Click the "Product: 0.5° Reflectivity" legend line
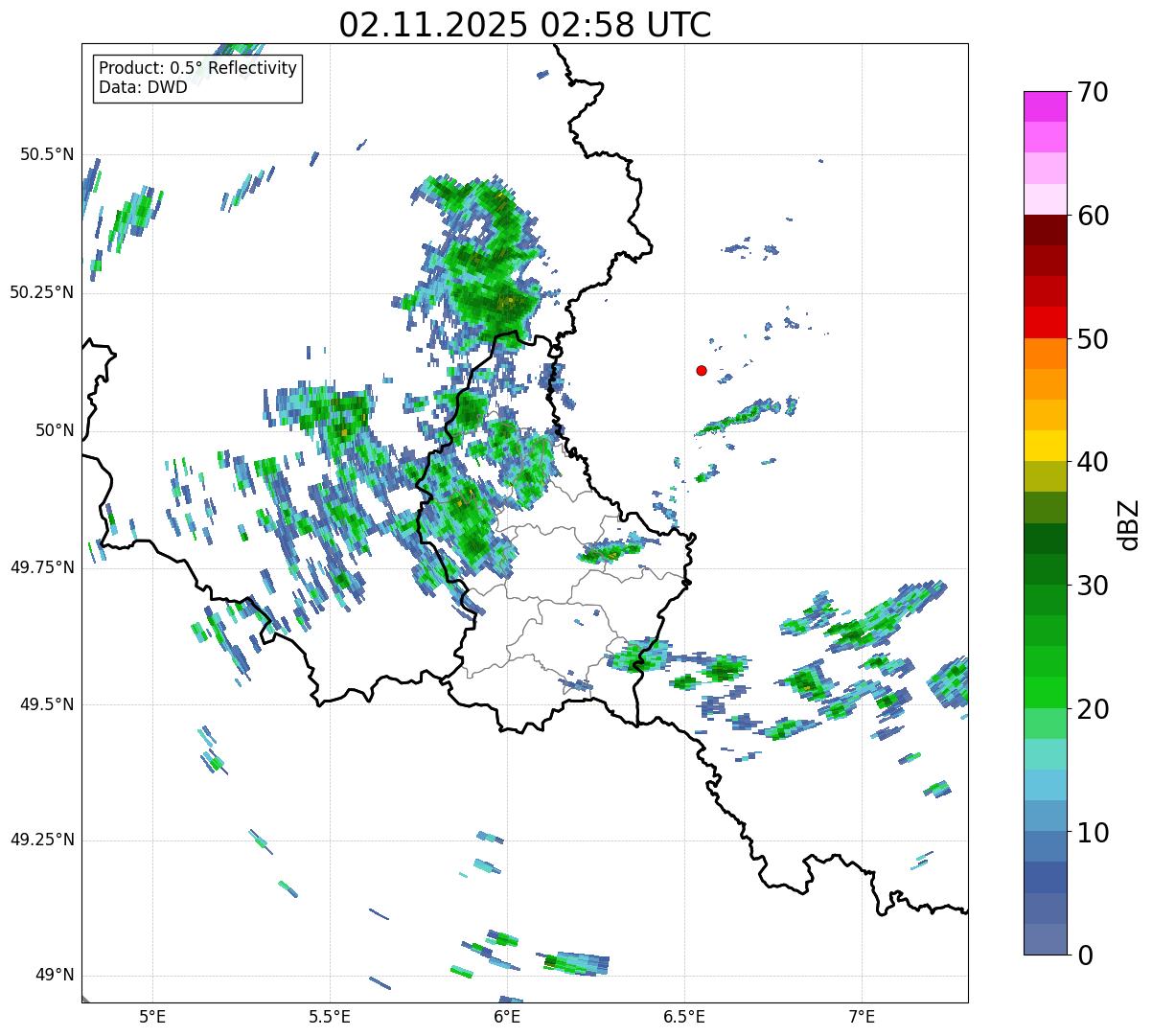This screenshot has width=1152, height=1036. tap(197, 69)
